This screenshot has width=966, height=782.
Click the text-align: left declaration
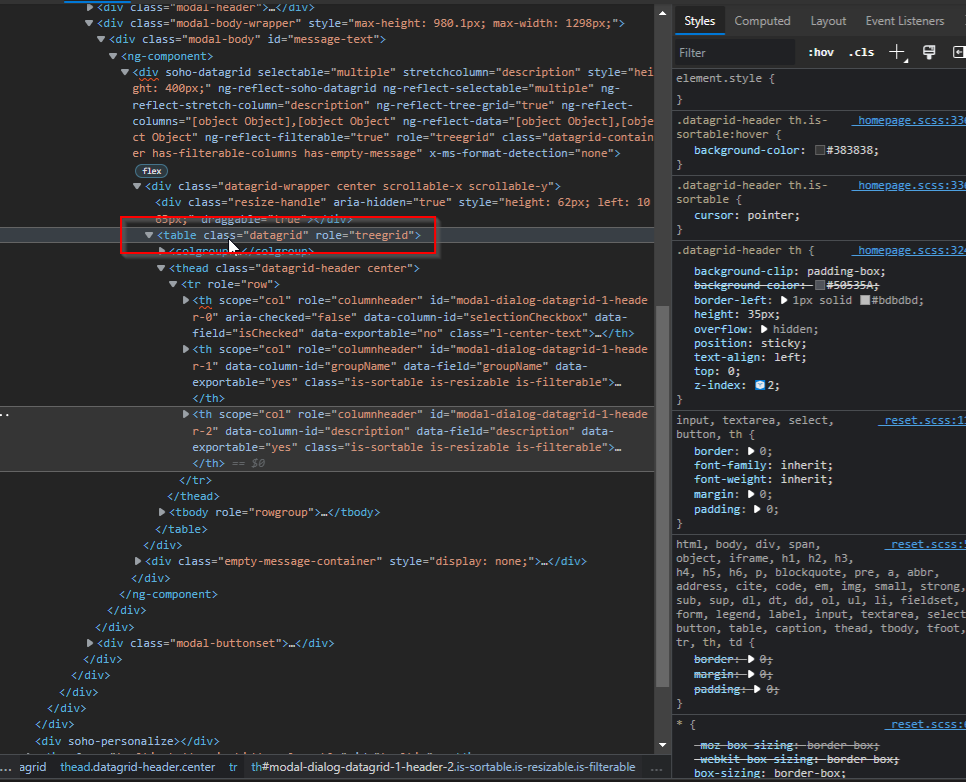click(750, 357)
